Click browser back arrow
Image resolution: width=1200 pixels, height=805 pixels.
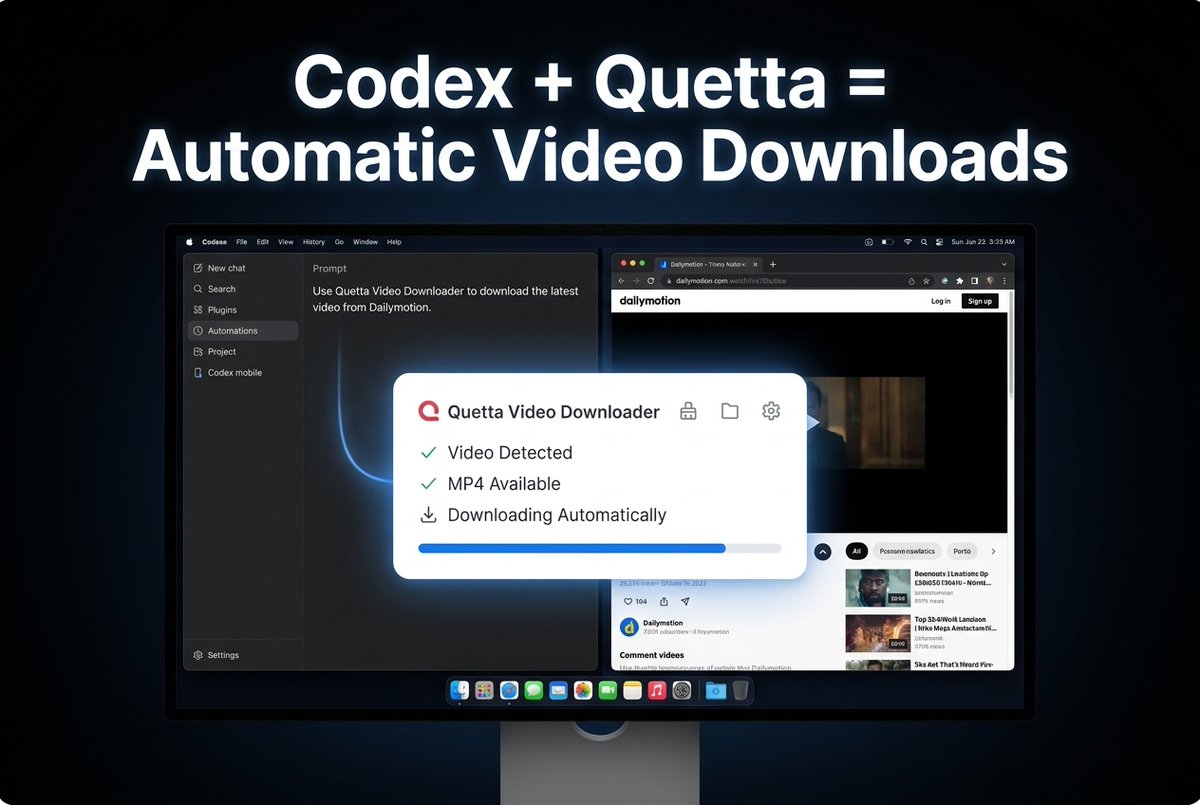[622, 281]
